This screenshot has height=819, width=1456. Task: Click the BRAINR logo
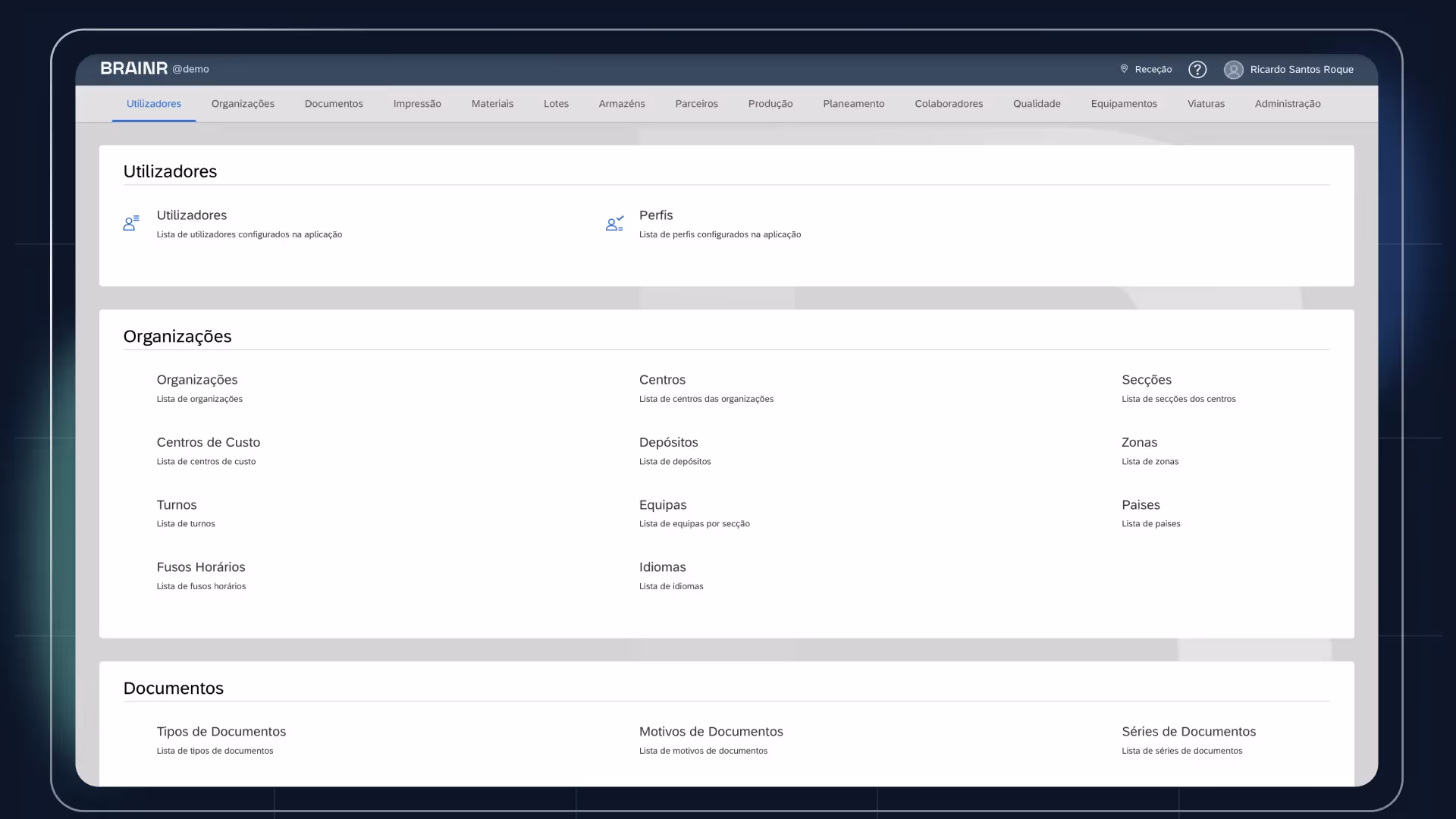click(134, 69)
